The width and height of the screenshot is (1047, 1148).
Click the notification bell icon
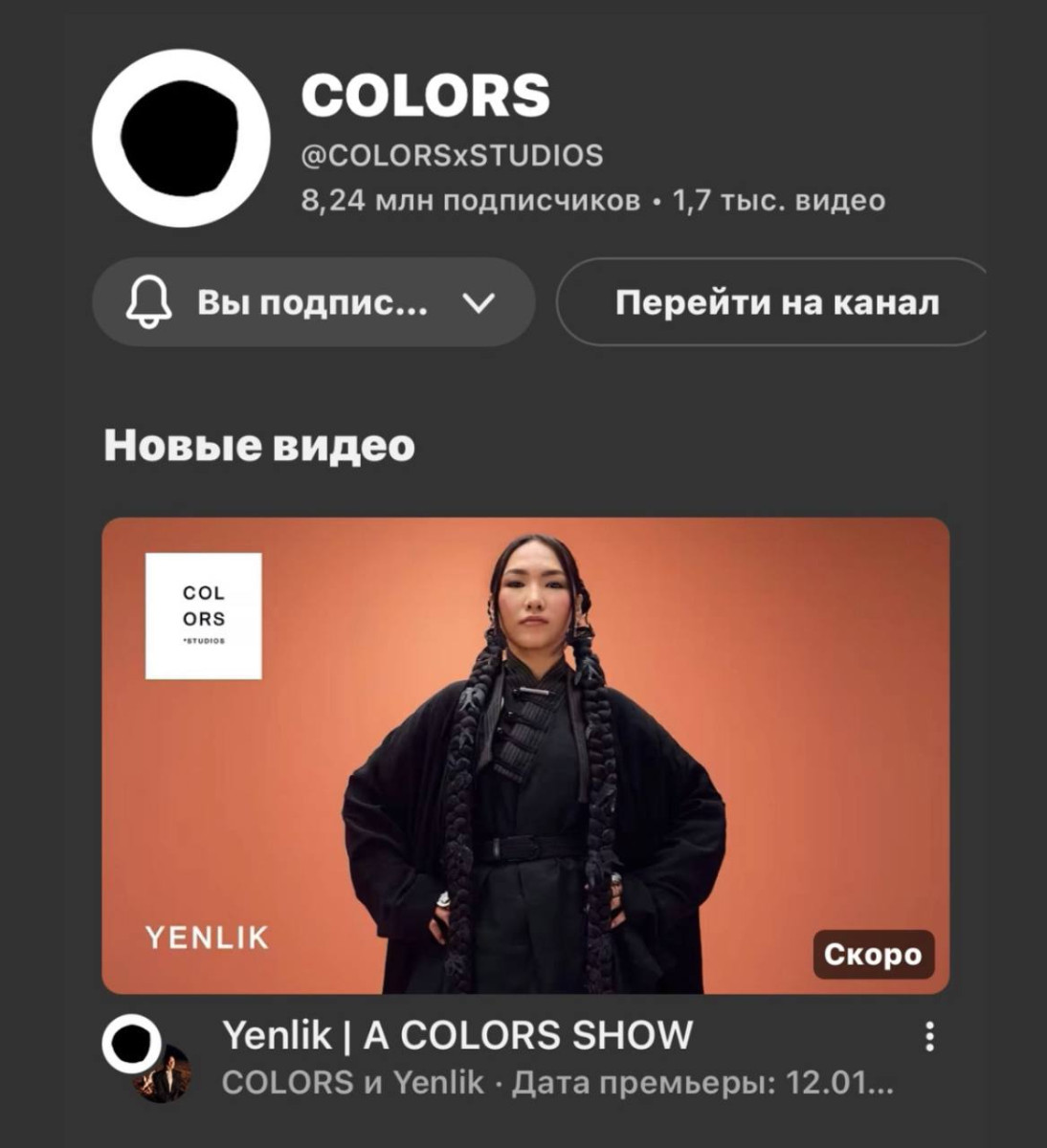(148, 303)
